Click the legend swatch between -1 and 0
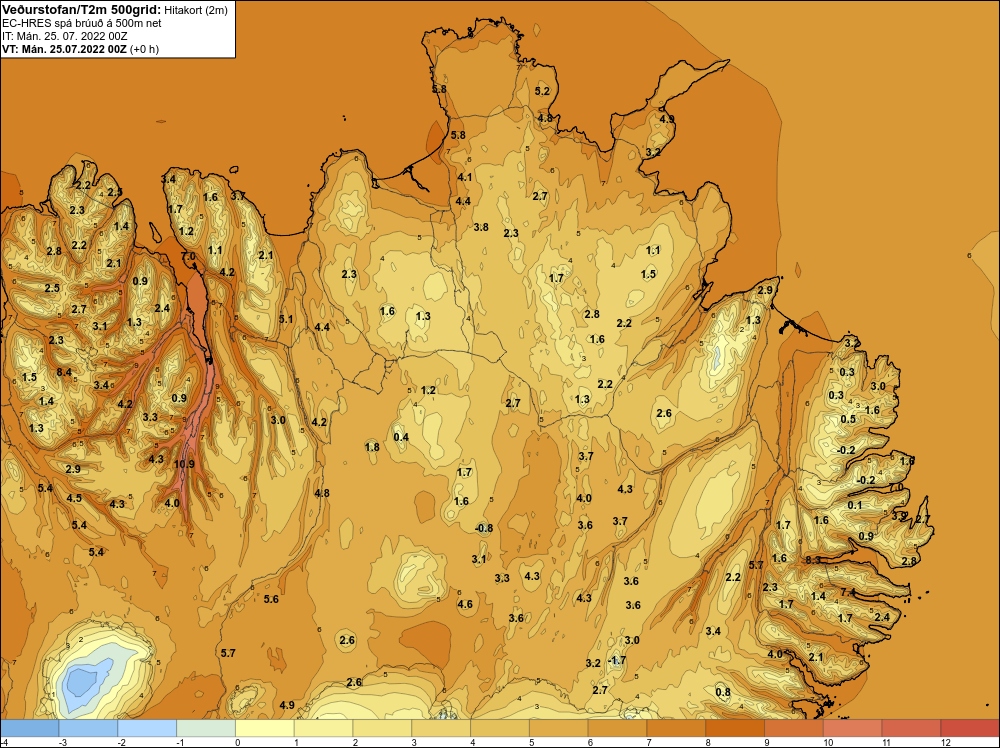 pyautogui.click(x=205, y=728)
